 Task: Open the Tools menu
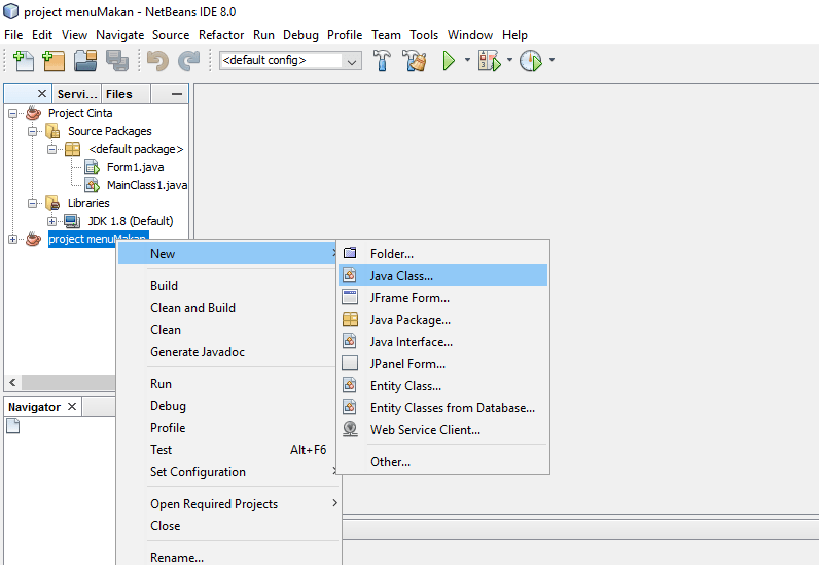424,35
